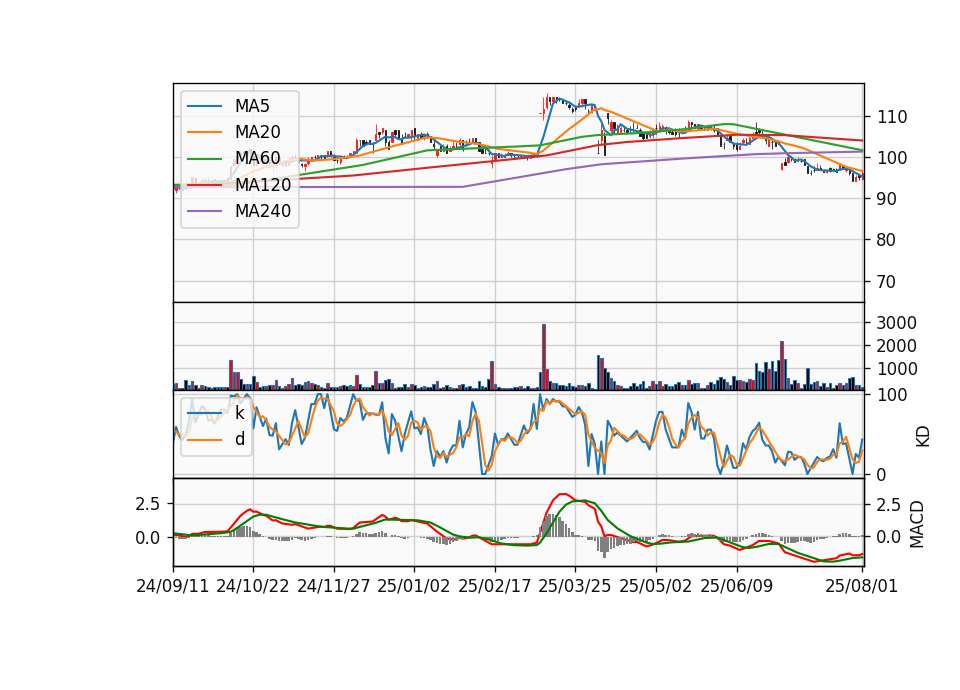Image resolution: width=960 pixels, height=690 pixels.
Task: Click the 25/01/02 date axis label
Action: click(414, 587)
